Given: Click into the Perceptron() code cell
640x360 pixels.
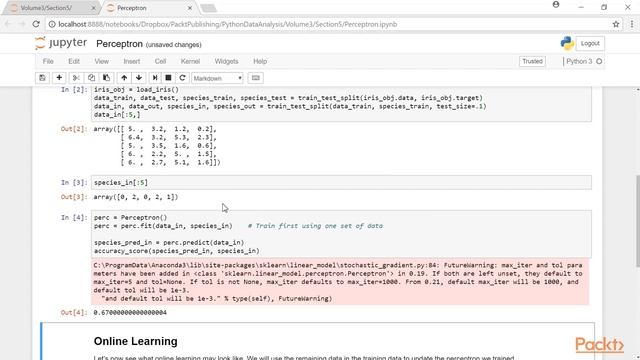Looking at the screenshot, I should (x=341, y=234).
